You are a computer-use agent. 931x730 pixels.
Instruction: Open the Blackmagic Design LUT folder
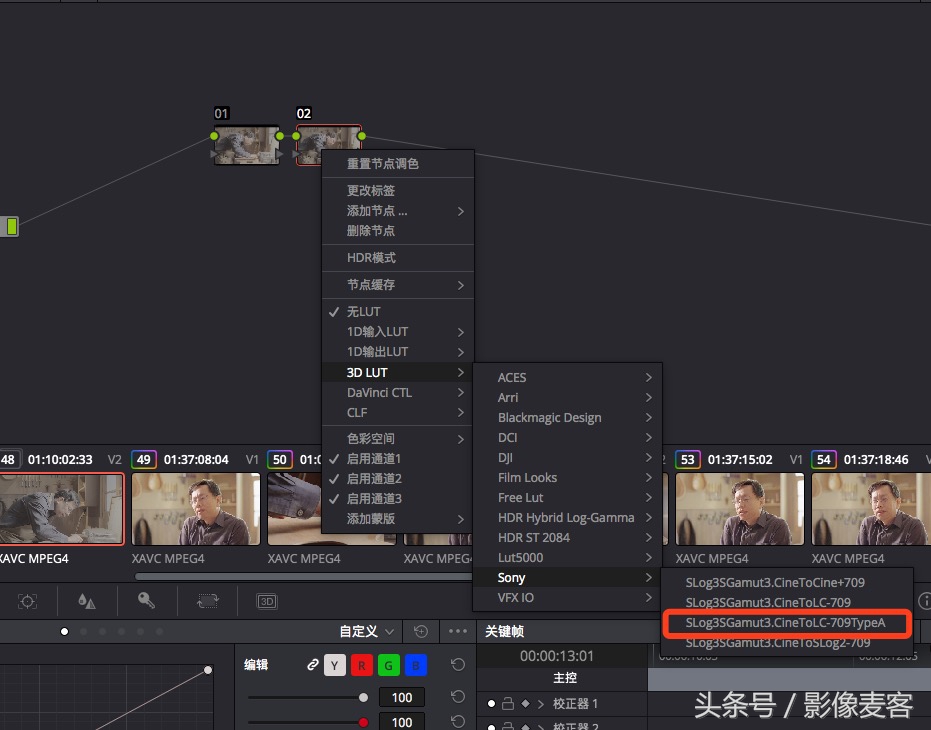click(x=567, y=418)
